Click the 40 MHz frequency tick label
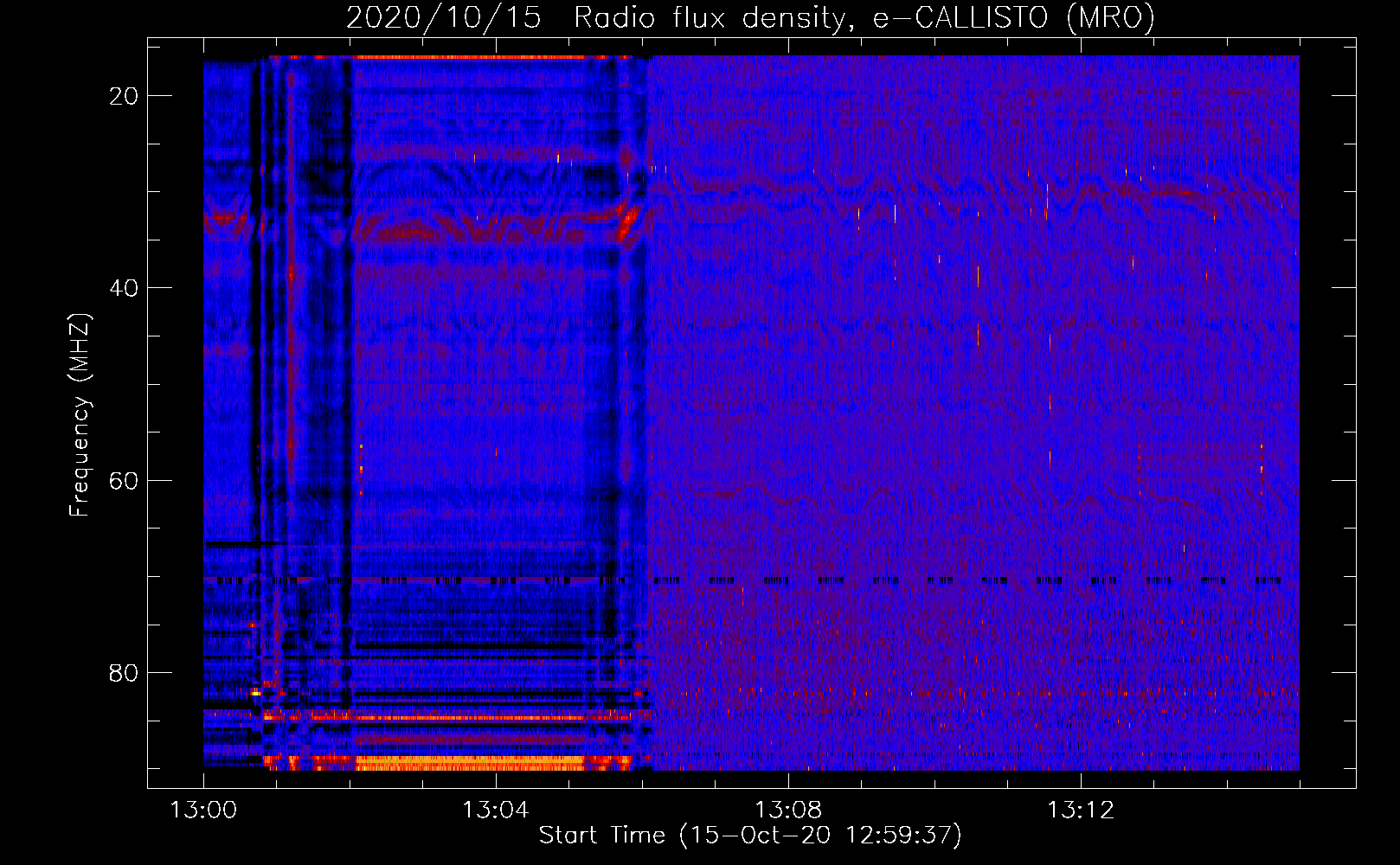Image resolution: width=1400 pixels, height=865 pixels. pos(125,288)
